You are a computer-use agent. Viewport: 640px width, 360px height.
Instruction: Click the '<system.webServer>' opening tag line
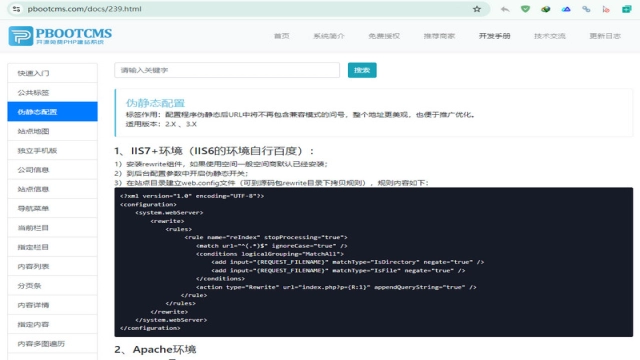[x=169, y=213]
